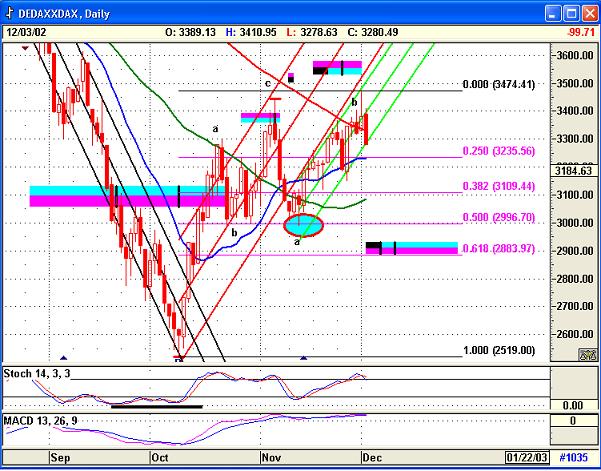
Task: Click the 0.382 (3109.44) Fibonacci label
Action: click(x=499, y=186)
